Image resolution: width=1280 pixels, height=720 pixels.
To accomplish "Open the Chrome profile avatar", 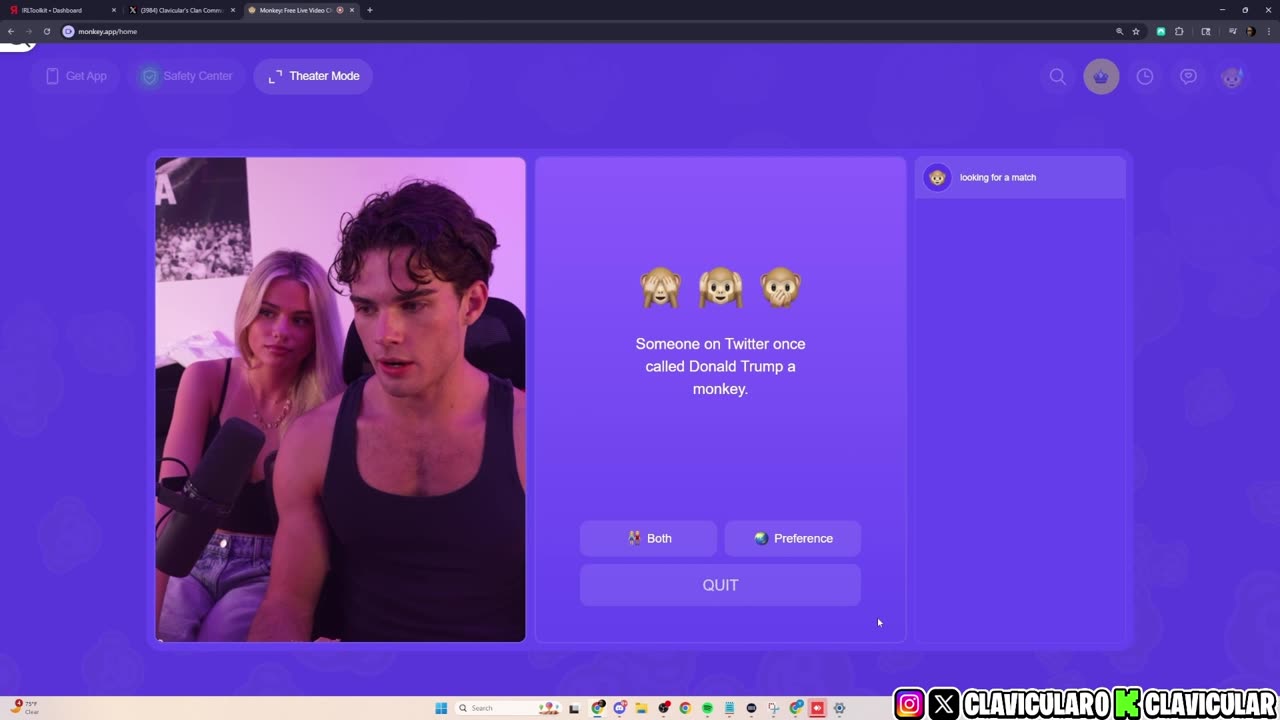I will (x=1251, y=31).
